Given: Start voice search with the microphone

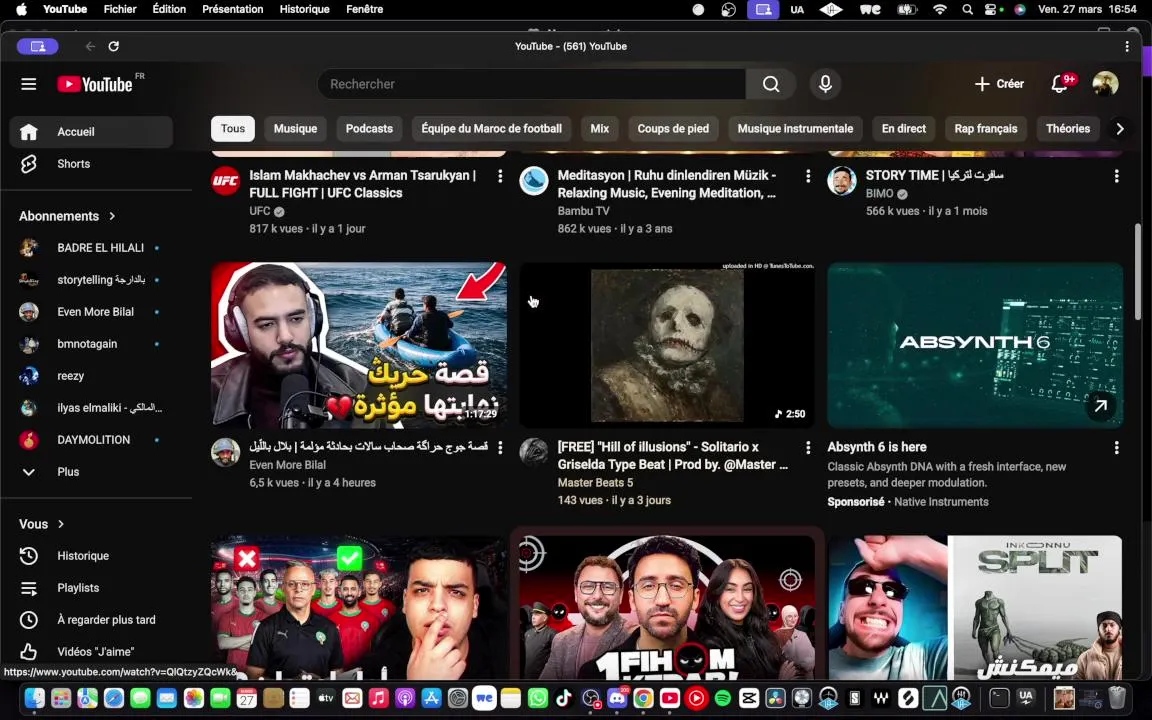Looking at the screenshot, I should [x=825, y=84].
